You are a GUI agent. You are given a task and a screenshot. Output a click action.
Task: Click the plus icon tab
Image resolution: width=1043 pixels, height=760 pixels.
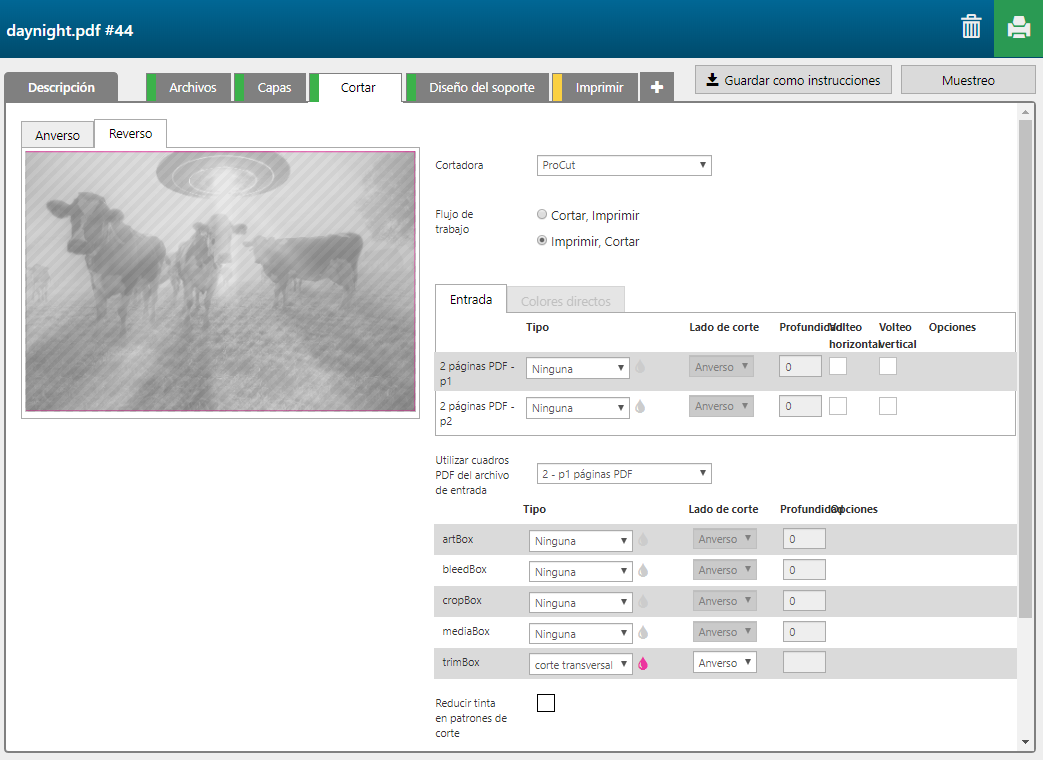click(x=657, y=88)
